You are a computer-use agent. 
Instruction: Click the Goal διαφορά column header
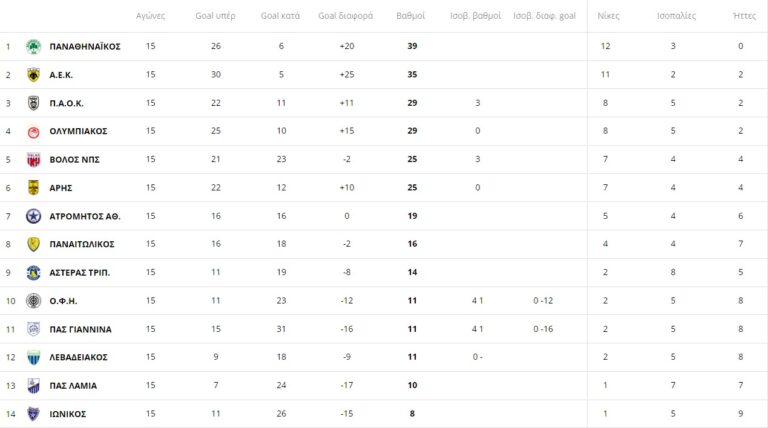pos(346,17)
